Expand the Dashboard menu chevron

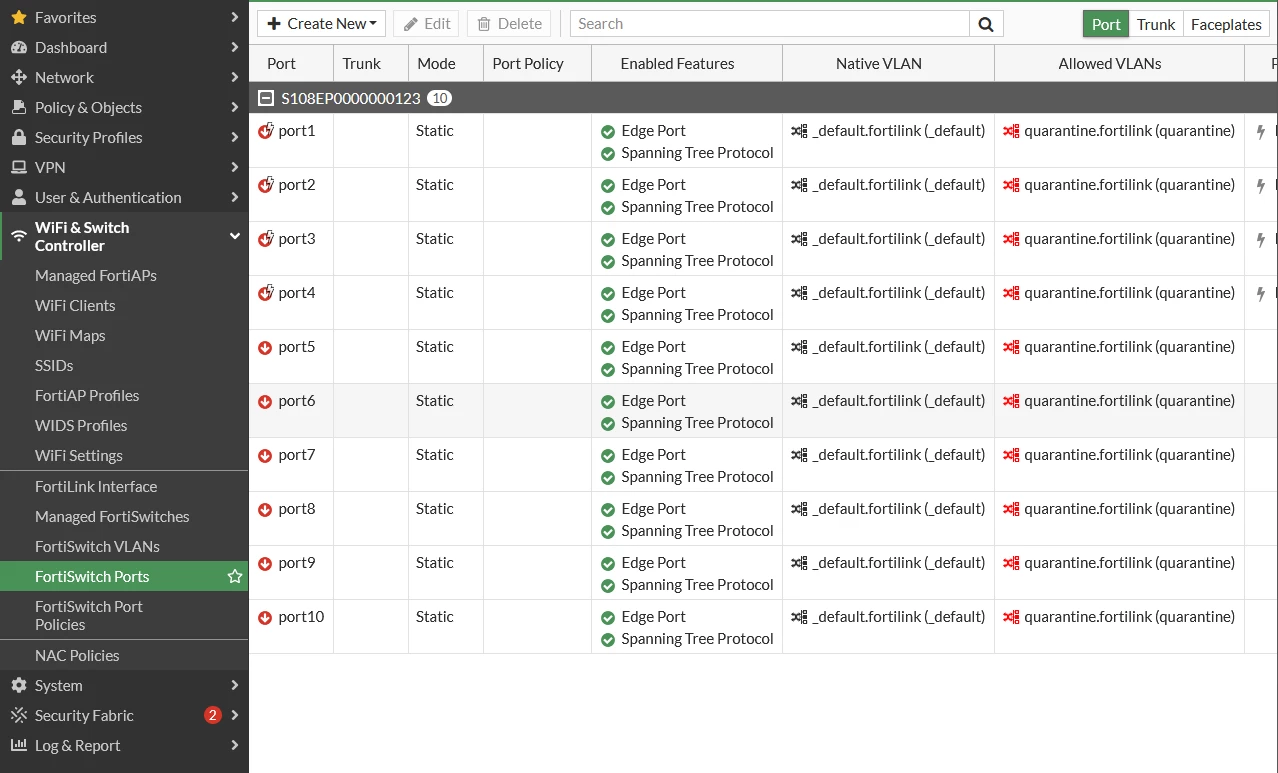pos(235,47)
